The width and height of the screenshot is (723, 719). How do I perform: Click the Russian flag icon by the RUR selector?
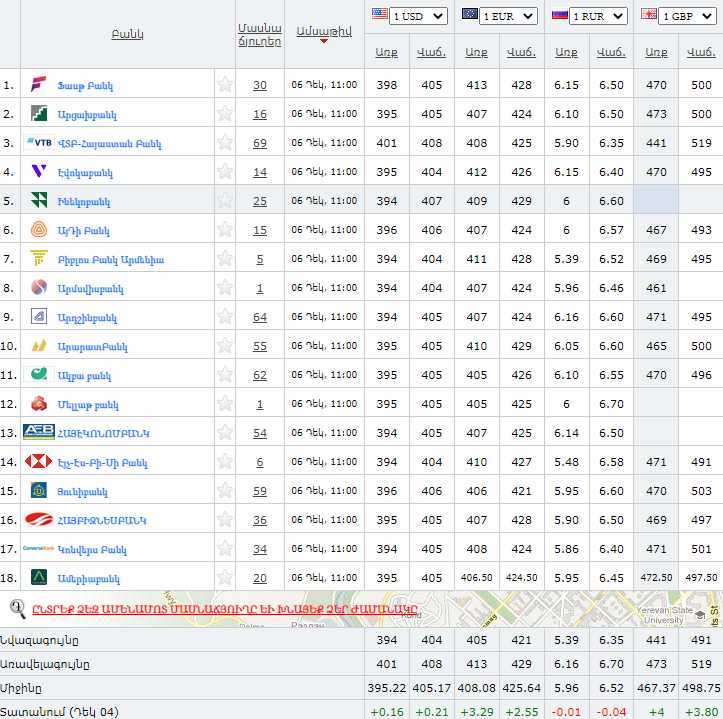559,15
